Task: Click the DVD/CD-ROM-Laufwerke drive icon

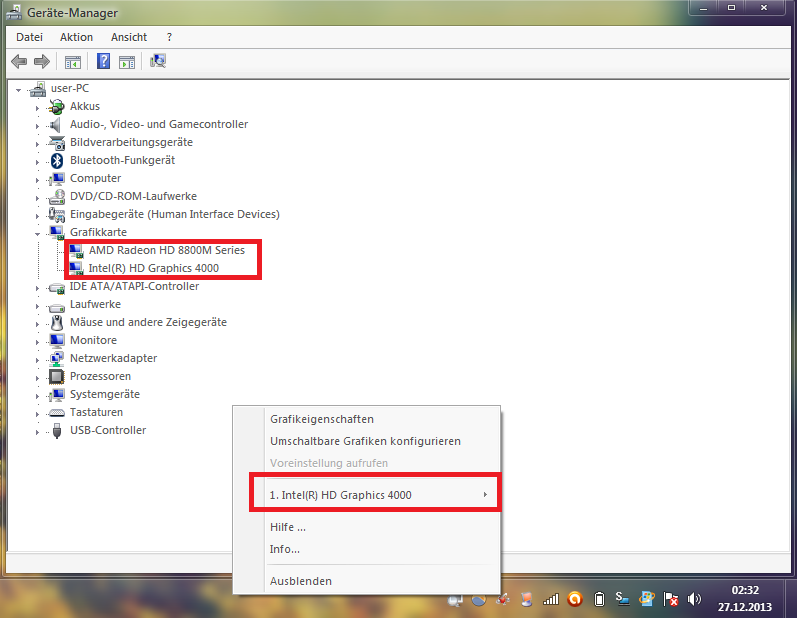Action: (57, 197)
